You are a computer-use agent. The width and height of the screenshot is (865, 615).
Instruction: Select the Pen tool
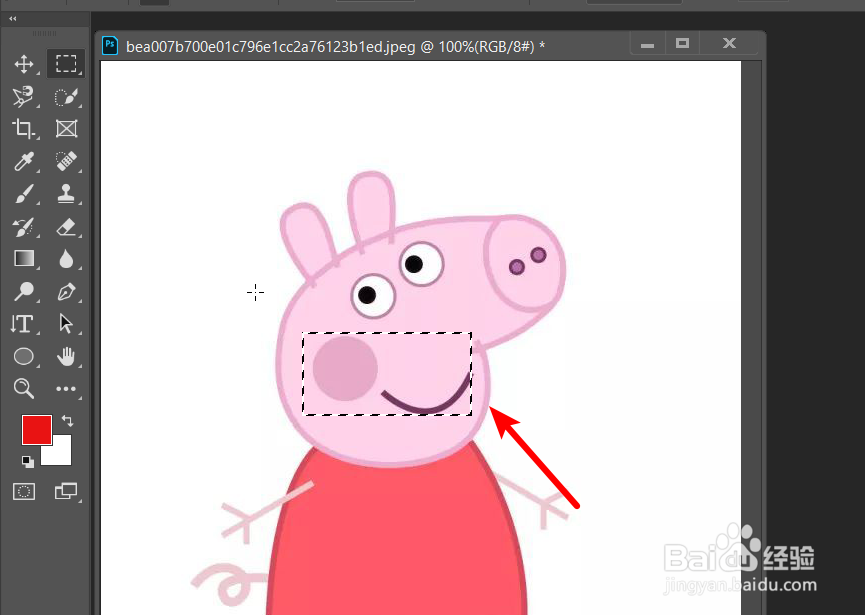point(66,291)
